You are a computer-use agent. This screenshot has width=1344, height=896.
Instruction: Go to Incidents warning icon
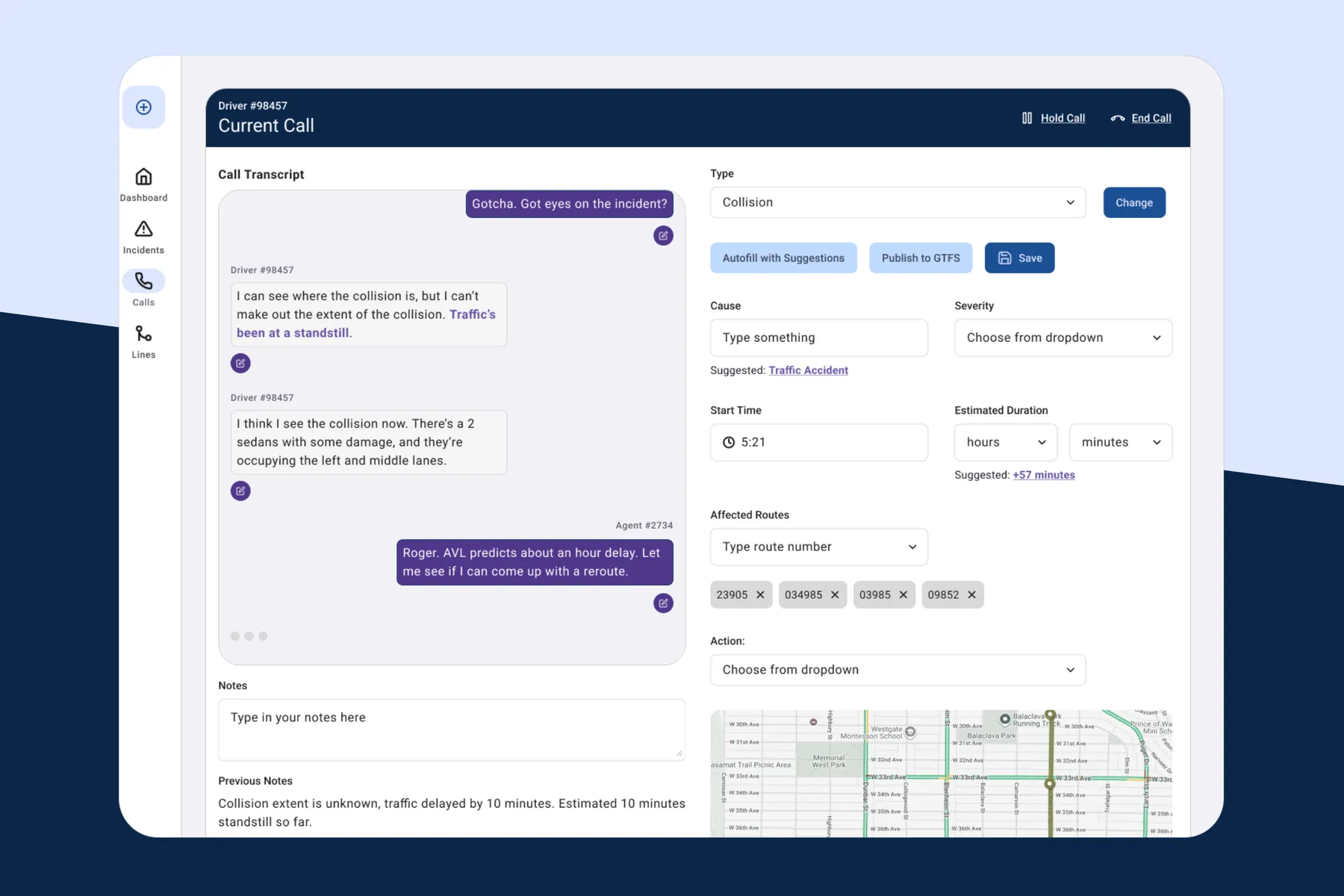143,229
